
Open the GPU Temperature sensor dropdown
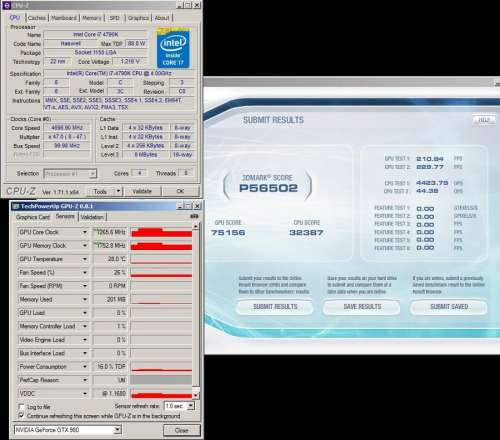[x=85, y=259]
